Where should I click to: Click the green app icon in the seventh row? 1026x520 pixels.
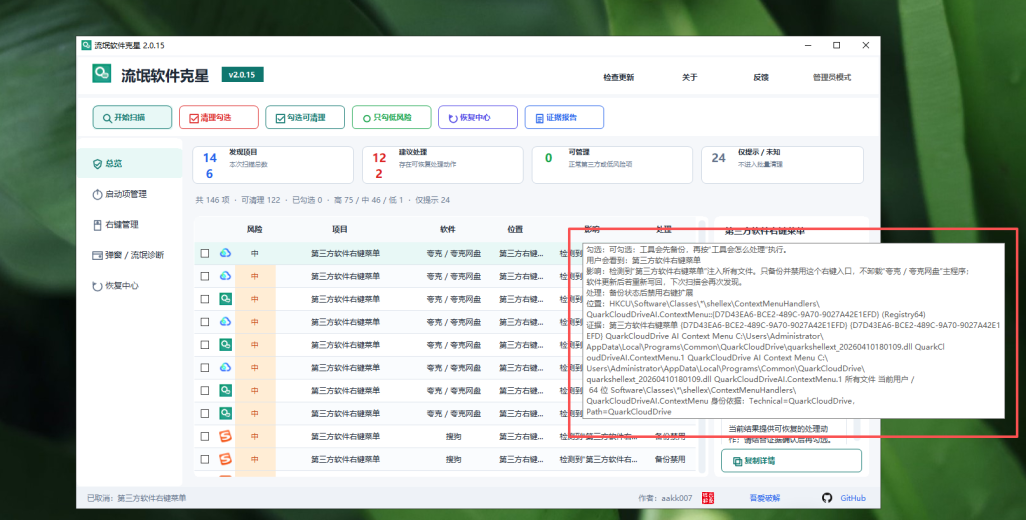(x=225, y=390)
